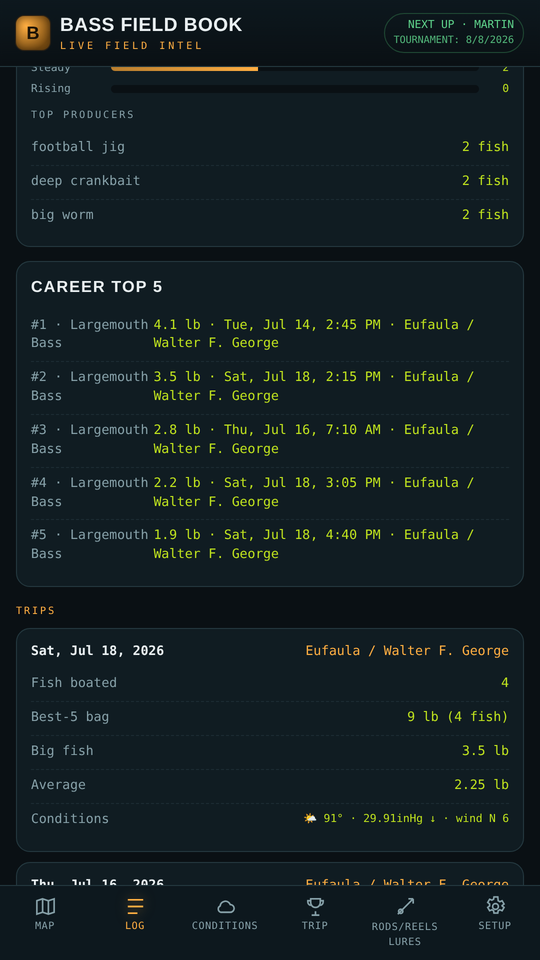Click the sun-cloud weather icon

point(310,819)
